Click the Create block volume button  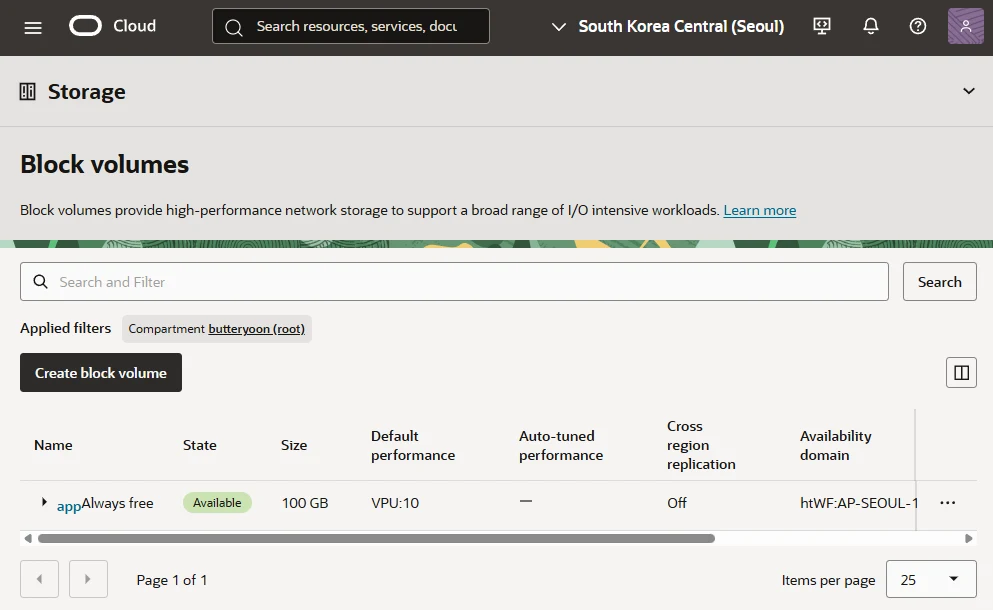click(101, 372)
